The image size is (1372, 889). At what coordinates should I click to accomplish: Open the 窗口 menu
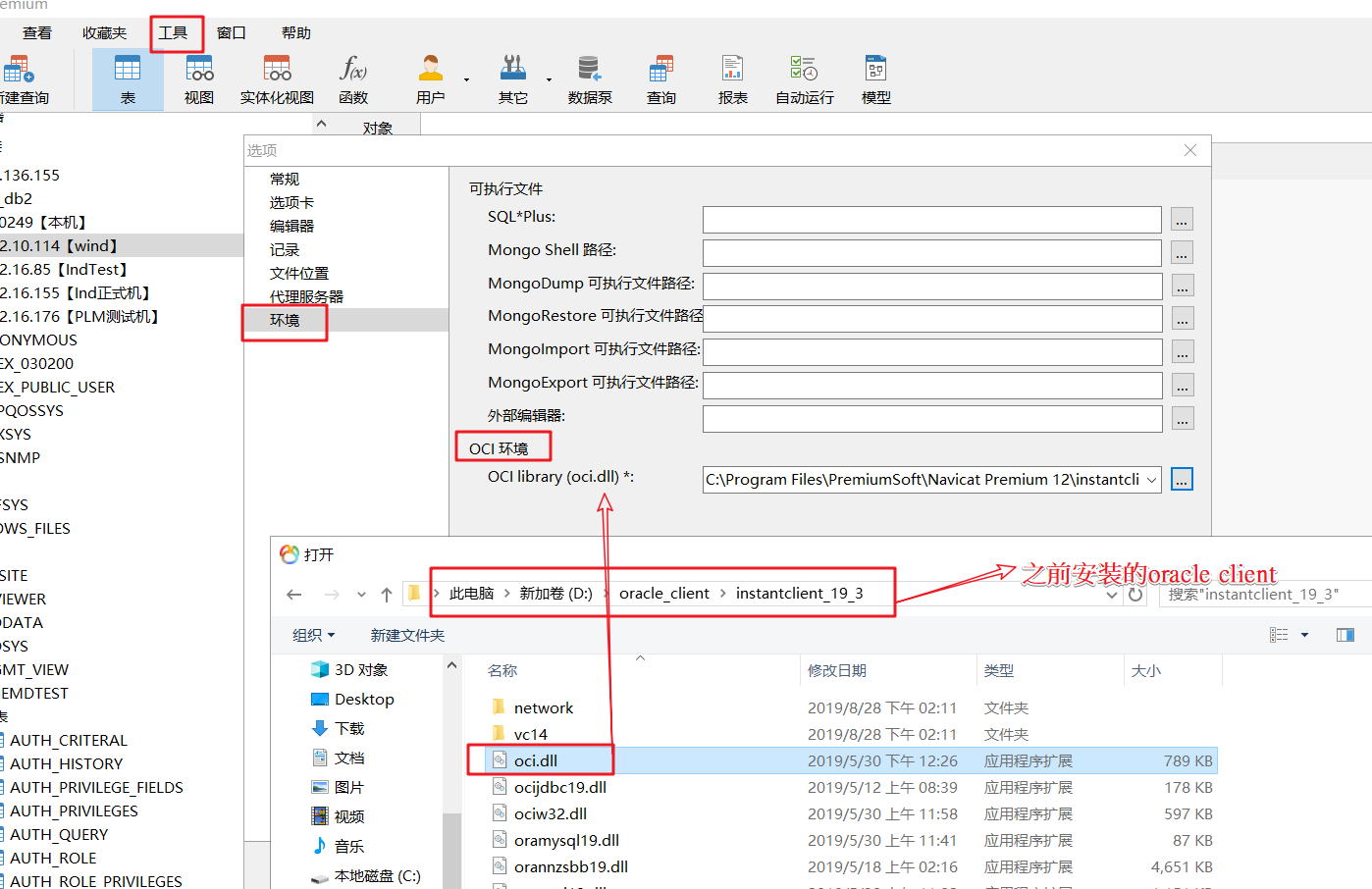(x=232, y=33)
